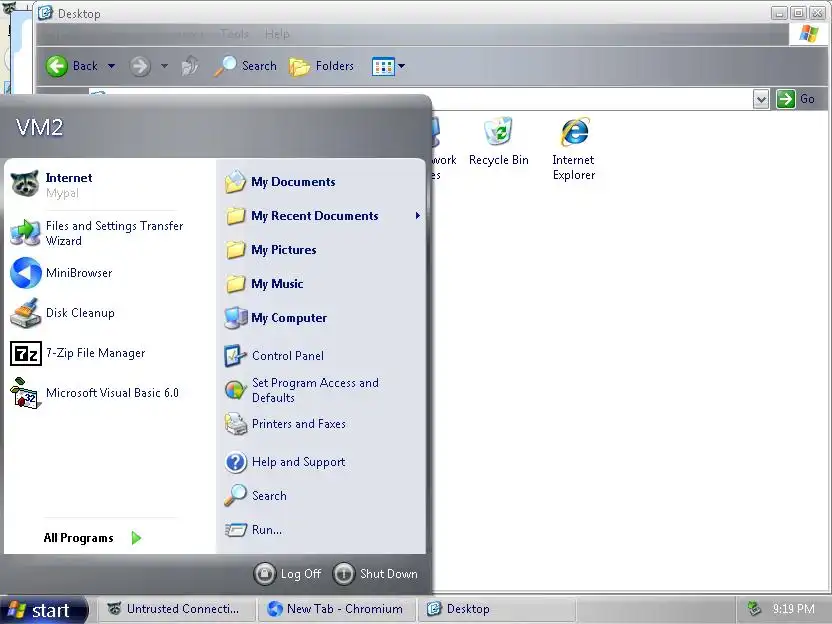Click the Up folder toolbar icon
Viewport: 832px width, 624px height.
point(189,66)
